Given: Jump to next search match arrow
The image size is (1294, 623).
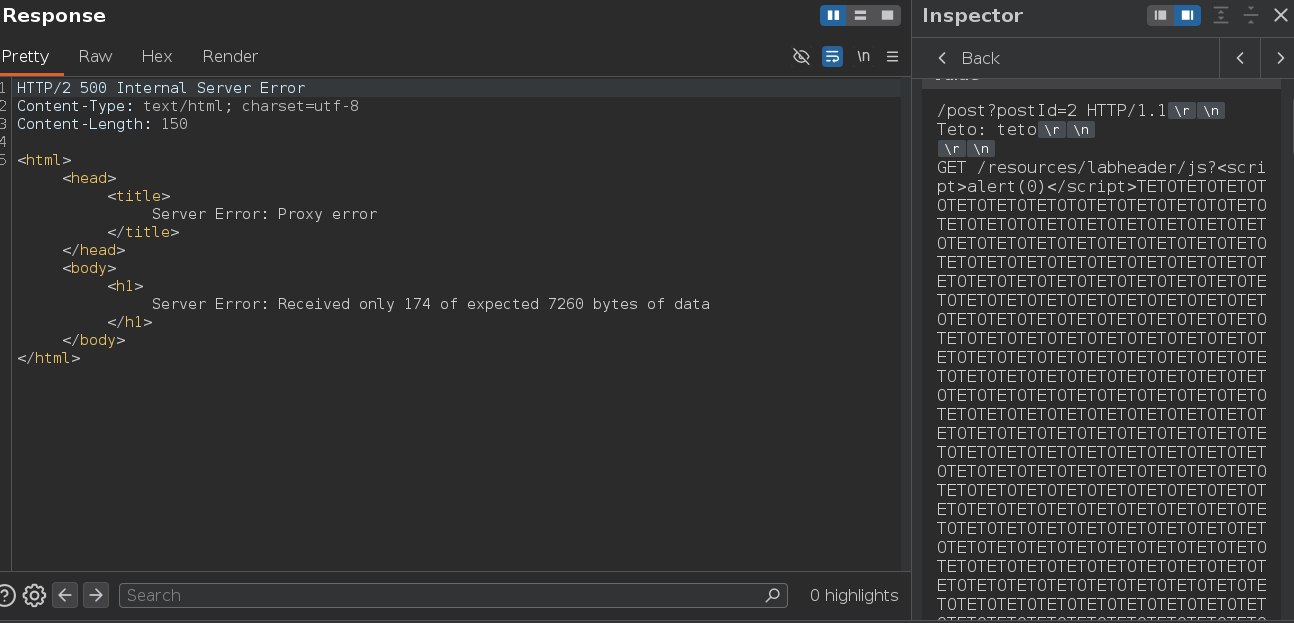Looking at the screenshot, I should [x=95, y=595].
